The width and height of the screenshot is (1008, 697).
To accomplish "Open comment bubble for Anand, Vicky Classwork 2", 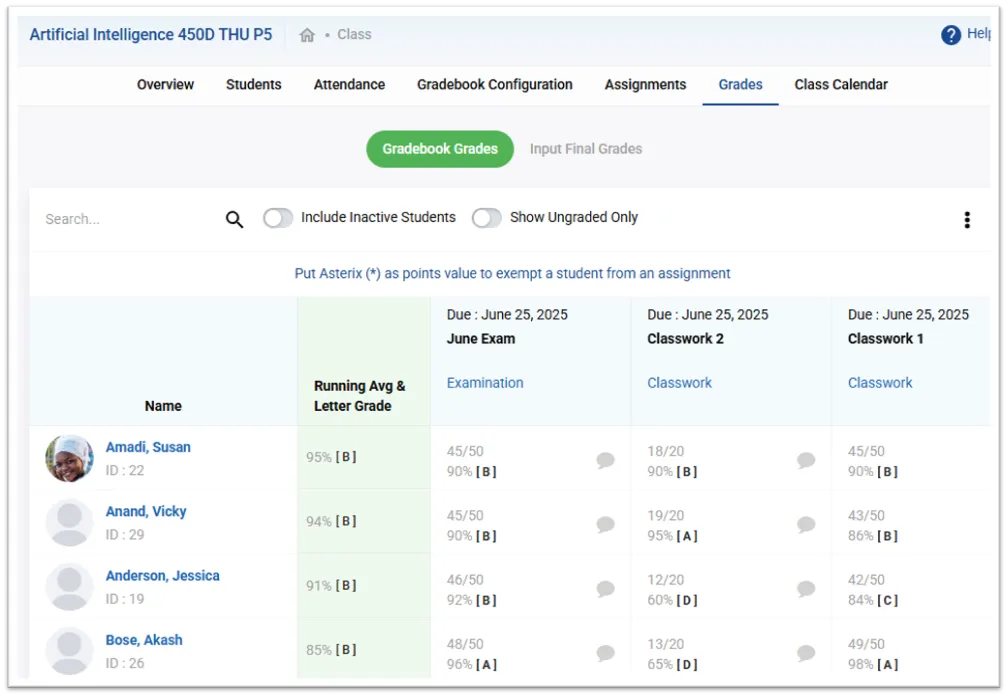I will tap(806, 525).
